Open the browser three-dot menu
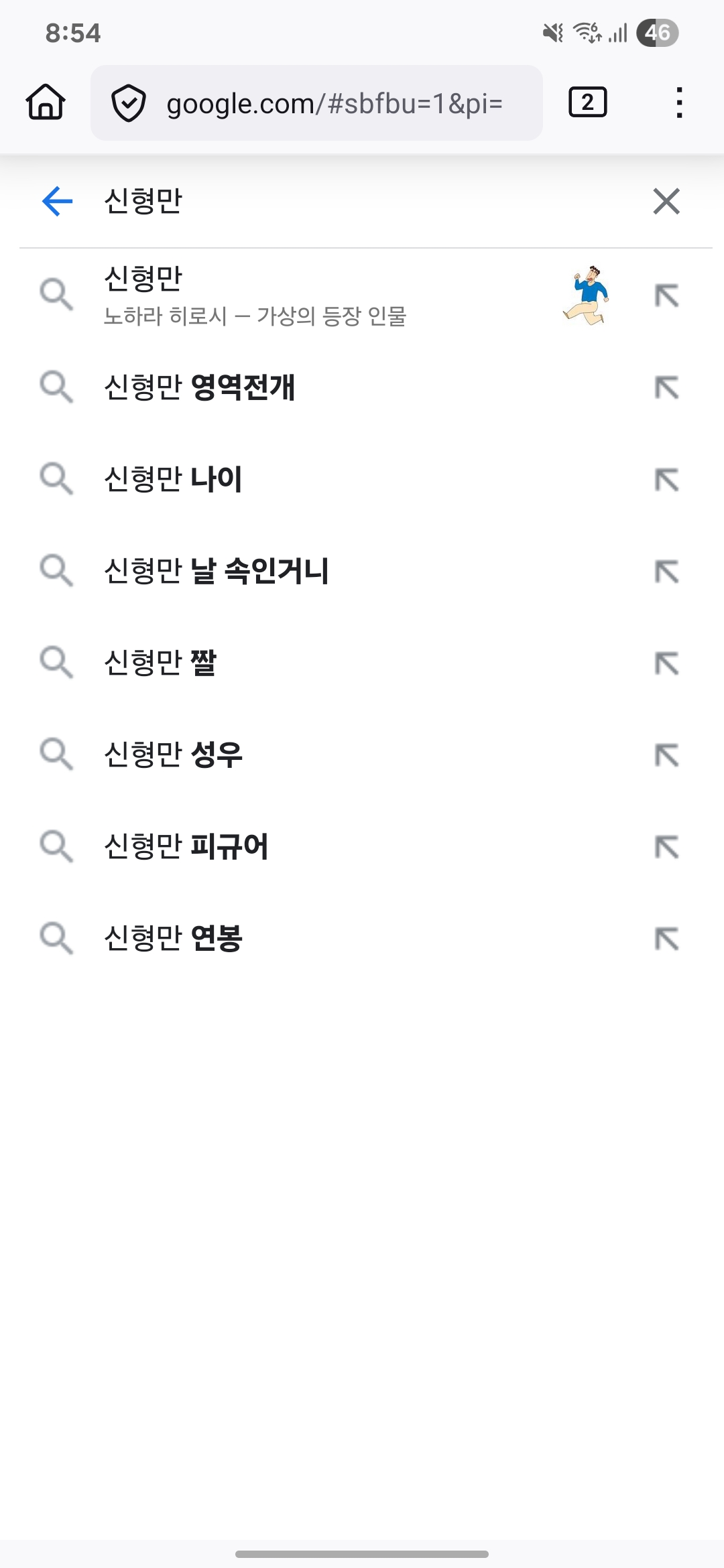The width and height of the screenshot is (724, 1568). coord(679,103)
